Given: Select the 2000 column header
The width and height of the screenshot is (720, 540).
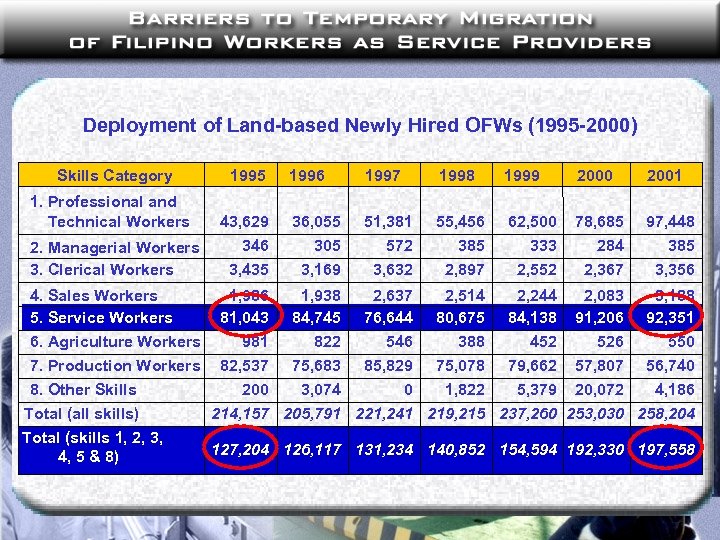Looking at the screenshot, I should tap(595, 175).
